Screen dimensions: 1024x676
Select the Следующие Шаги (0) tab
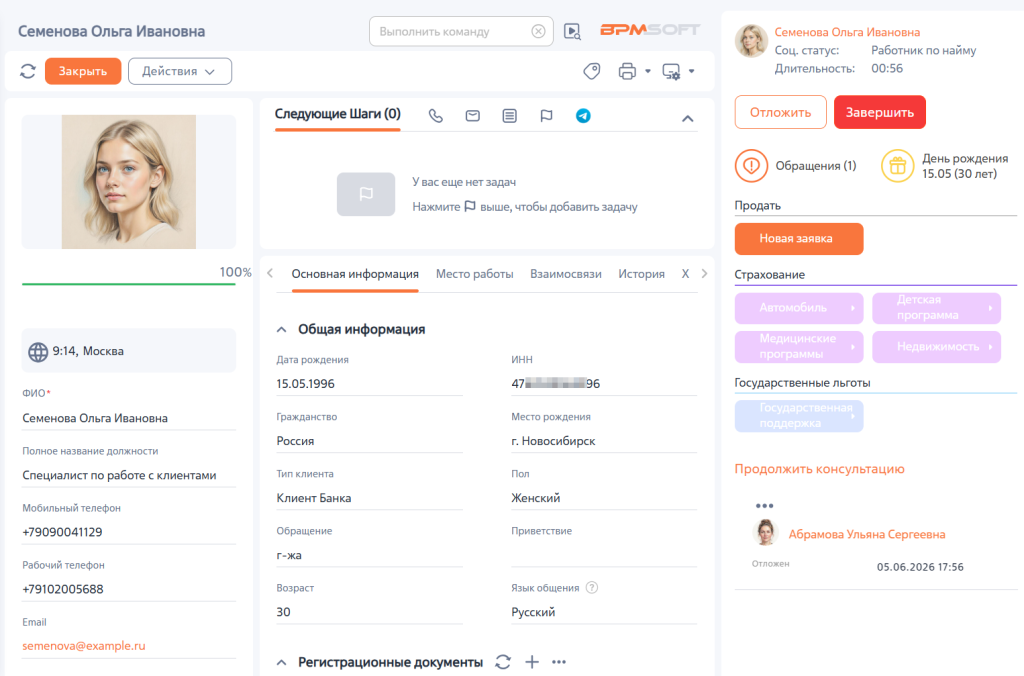[x=338, y=114]
